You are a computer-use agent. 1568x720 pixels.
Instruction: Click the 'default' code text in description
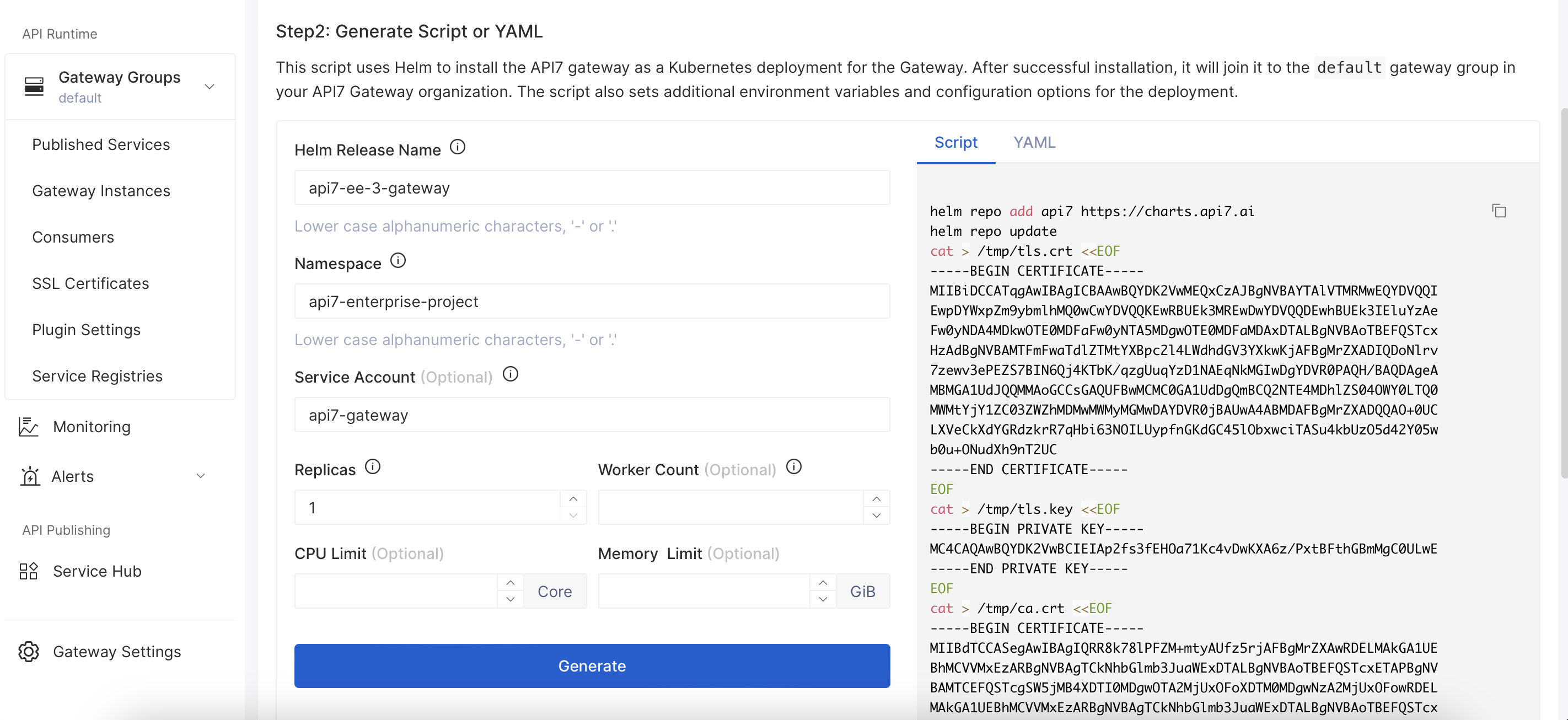point(1349,67)
